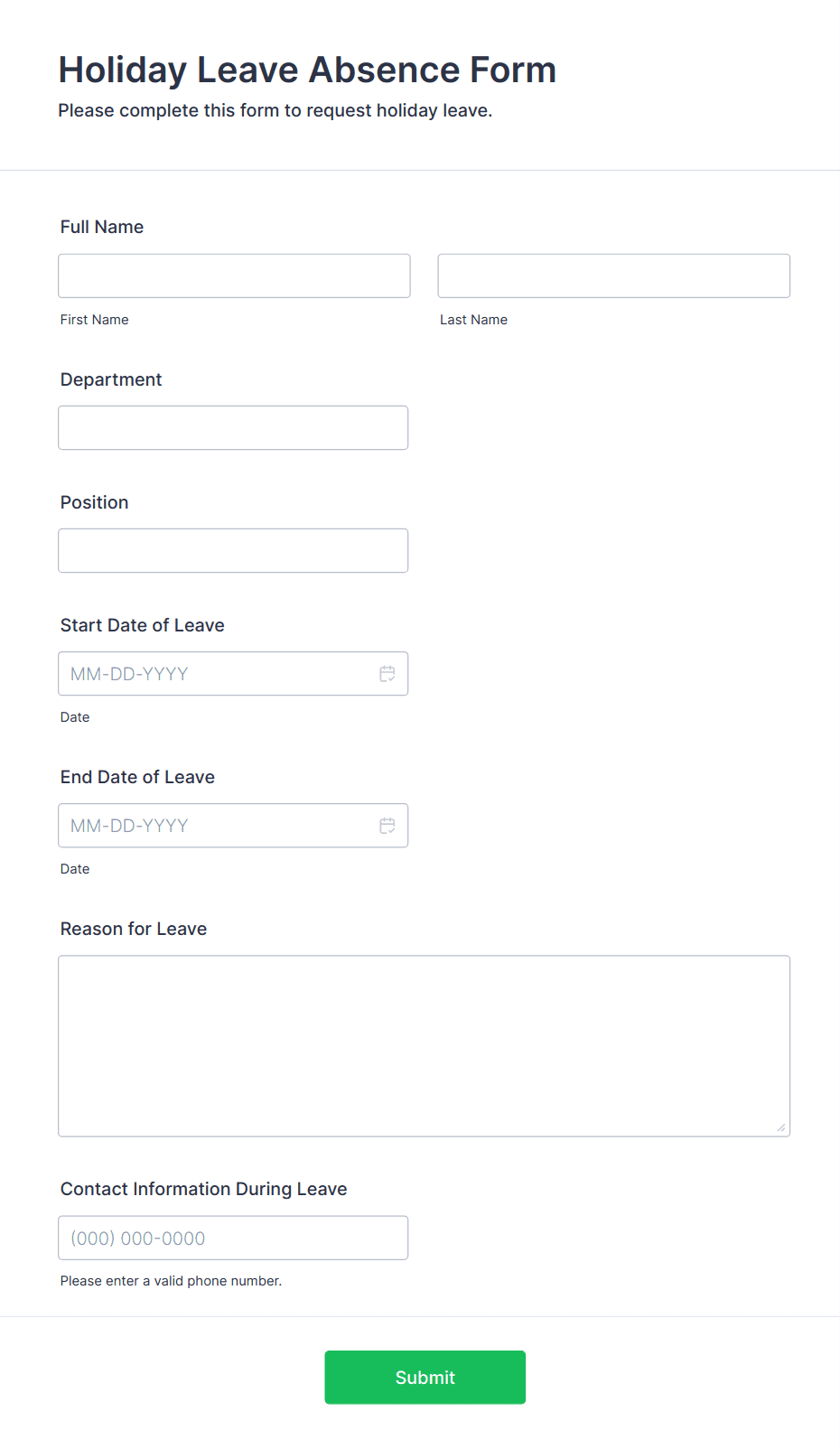Click the First Name input field
This screenshot has height=1449, width=840.
(x=233, y=276)
